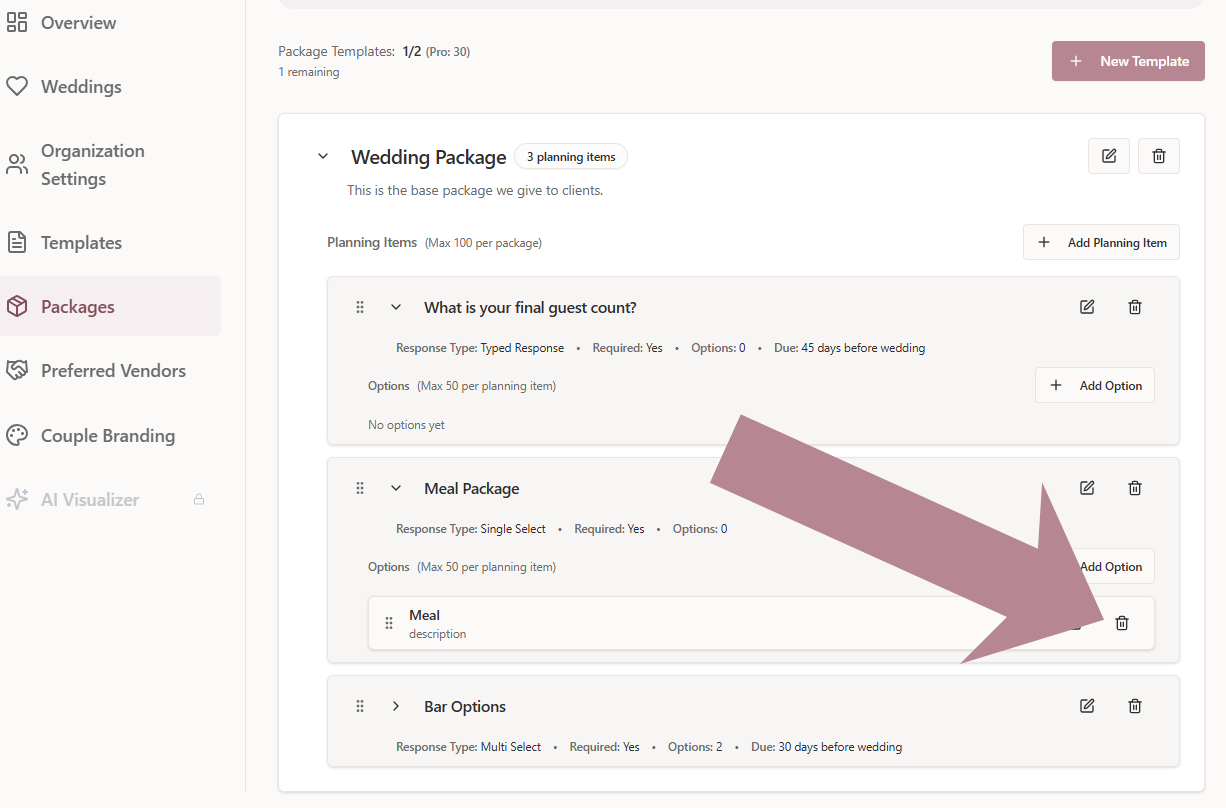The width and height of the screenshot is (1226, 808).
Task: Delete the Meal option with trash icon
Action: click(1122, 623)
